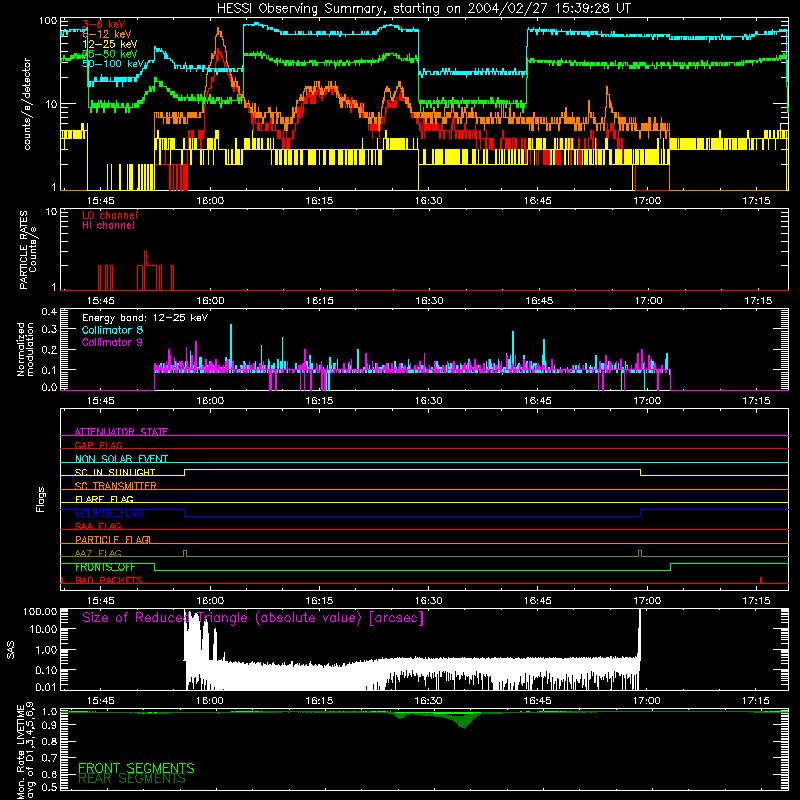Click the counts/s/detector axis label

coord(27,104)
